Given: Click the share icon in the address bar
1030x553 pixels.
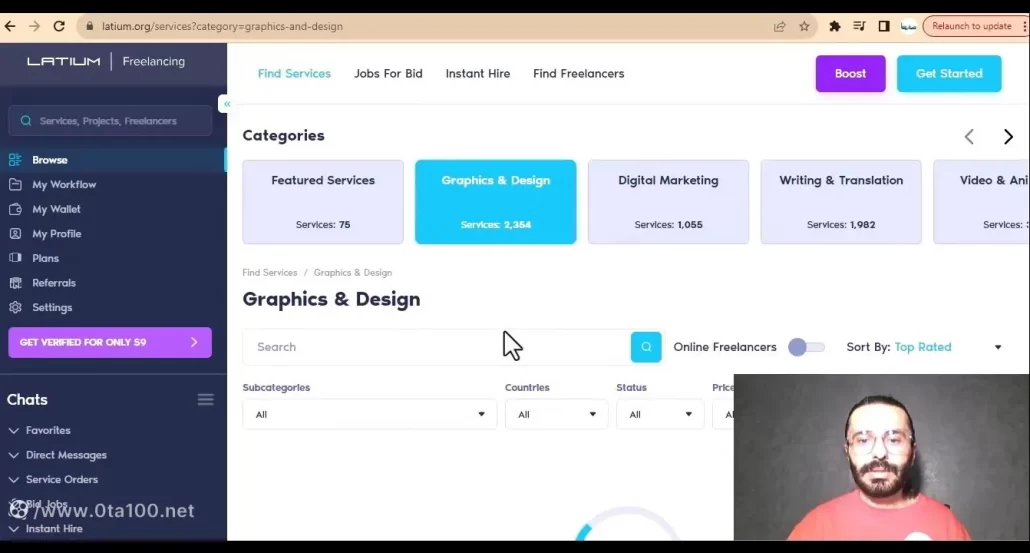Looking at the screenshot, I should tap(780, 26).
